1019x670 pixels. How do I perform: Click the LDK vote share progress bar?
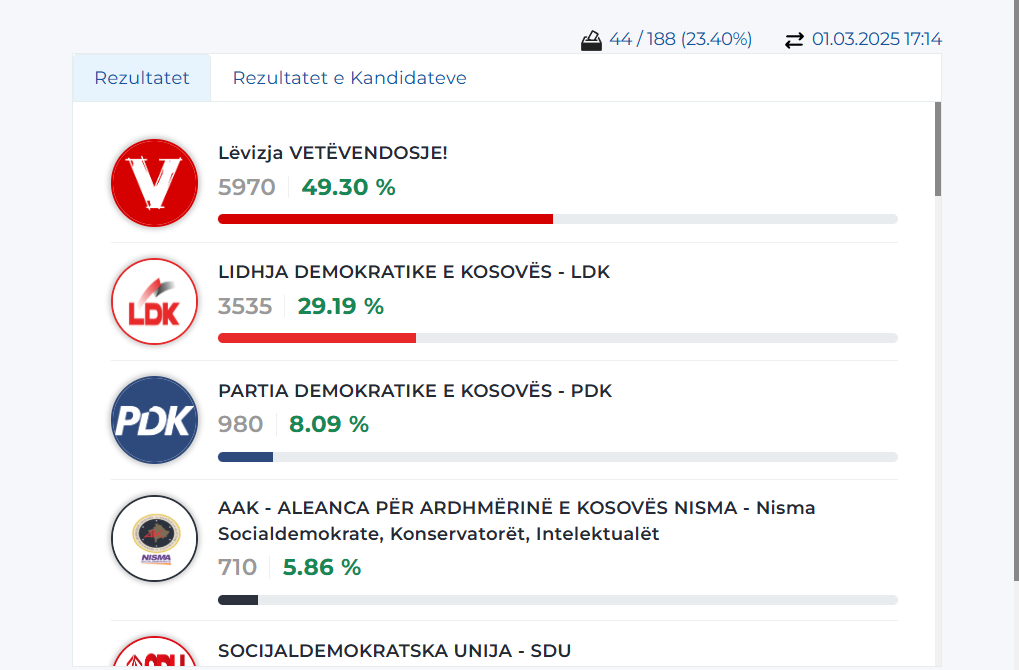pyautogui.click(x=558, y=338)
